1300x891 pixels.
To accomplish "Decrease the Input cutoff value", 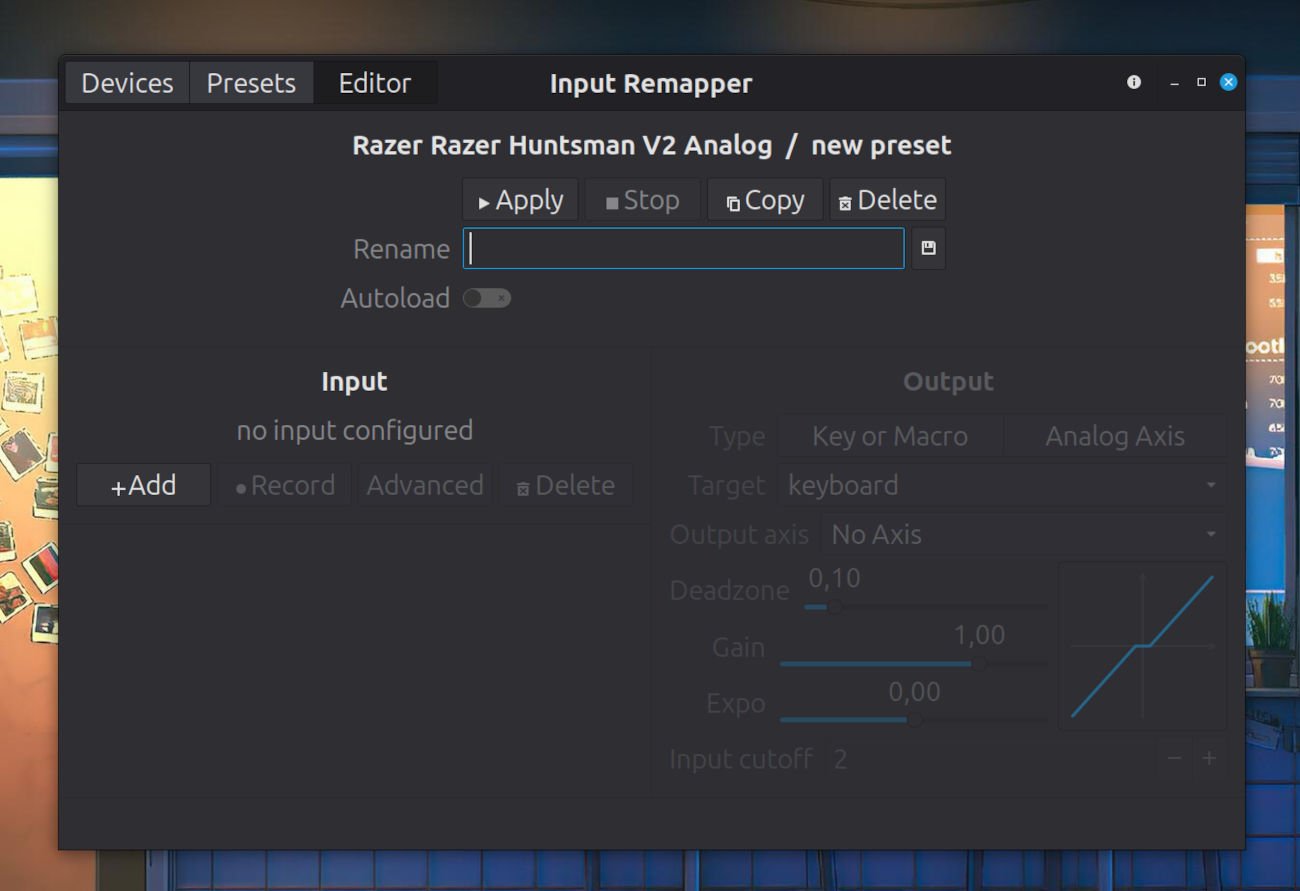I will 1174,759.
